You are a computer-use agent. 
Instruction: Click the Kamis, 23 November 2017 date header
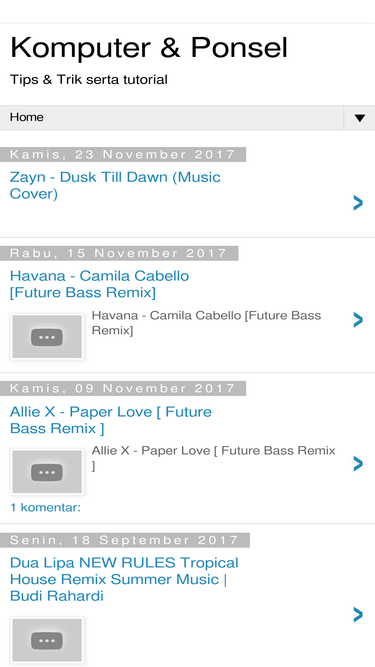[123, 154]
